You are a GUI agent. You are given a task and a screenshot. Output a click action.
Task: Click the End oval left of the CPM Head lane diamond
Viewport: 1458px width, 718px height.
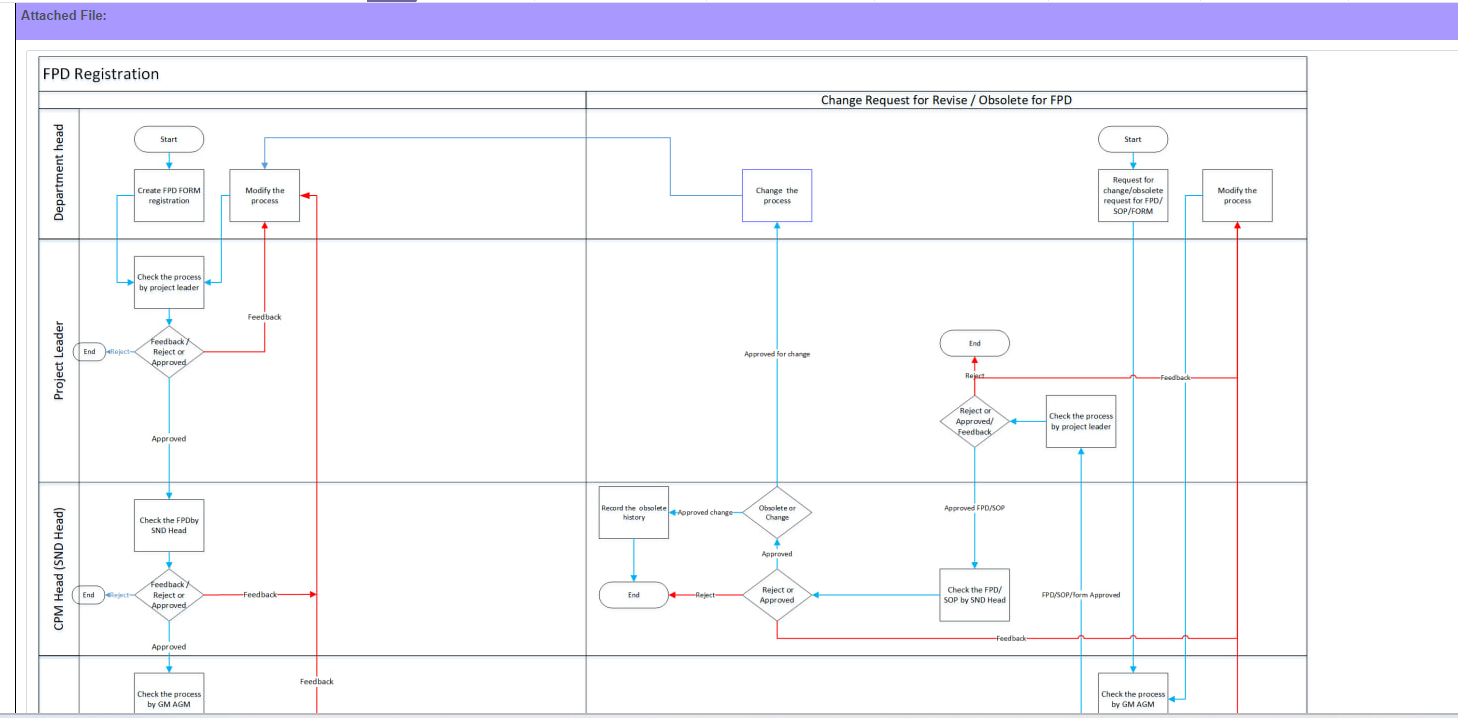89,595
